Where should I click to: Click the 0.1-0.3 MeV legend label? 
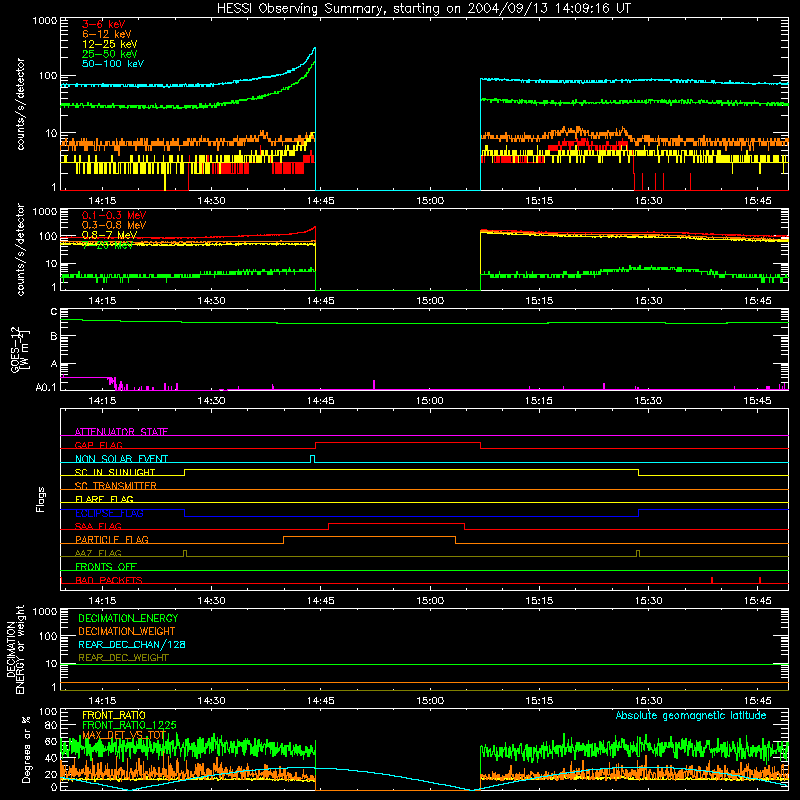pyautogui.click(x=114, y=215)
